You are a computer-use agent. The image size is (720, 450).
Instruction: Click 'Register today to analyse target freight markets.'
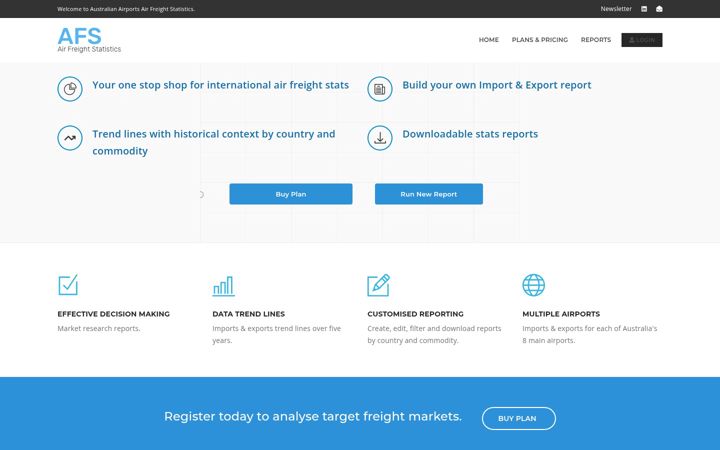tap(313, 416)
